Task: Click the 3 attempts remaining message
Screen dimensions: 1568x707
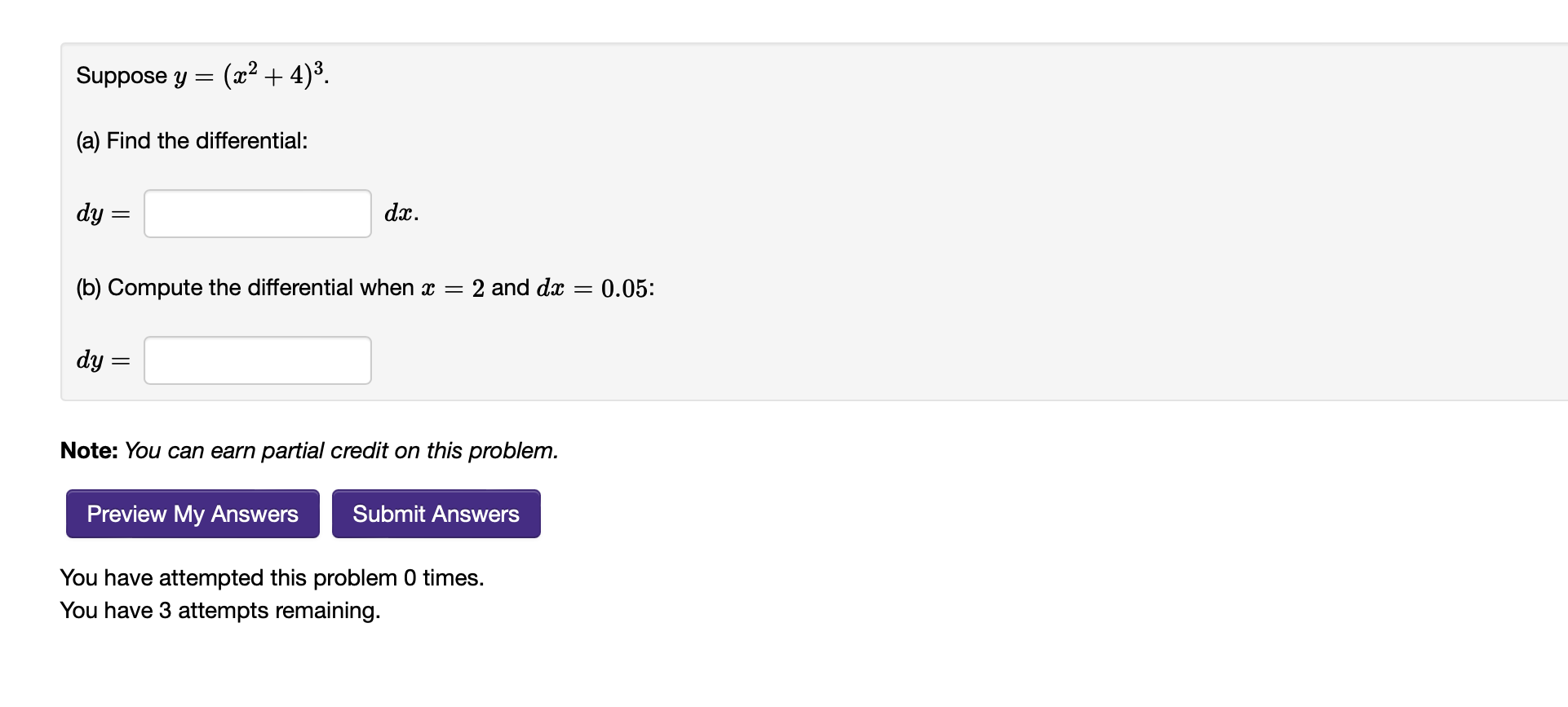Action: click(220, 610)
